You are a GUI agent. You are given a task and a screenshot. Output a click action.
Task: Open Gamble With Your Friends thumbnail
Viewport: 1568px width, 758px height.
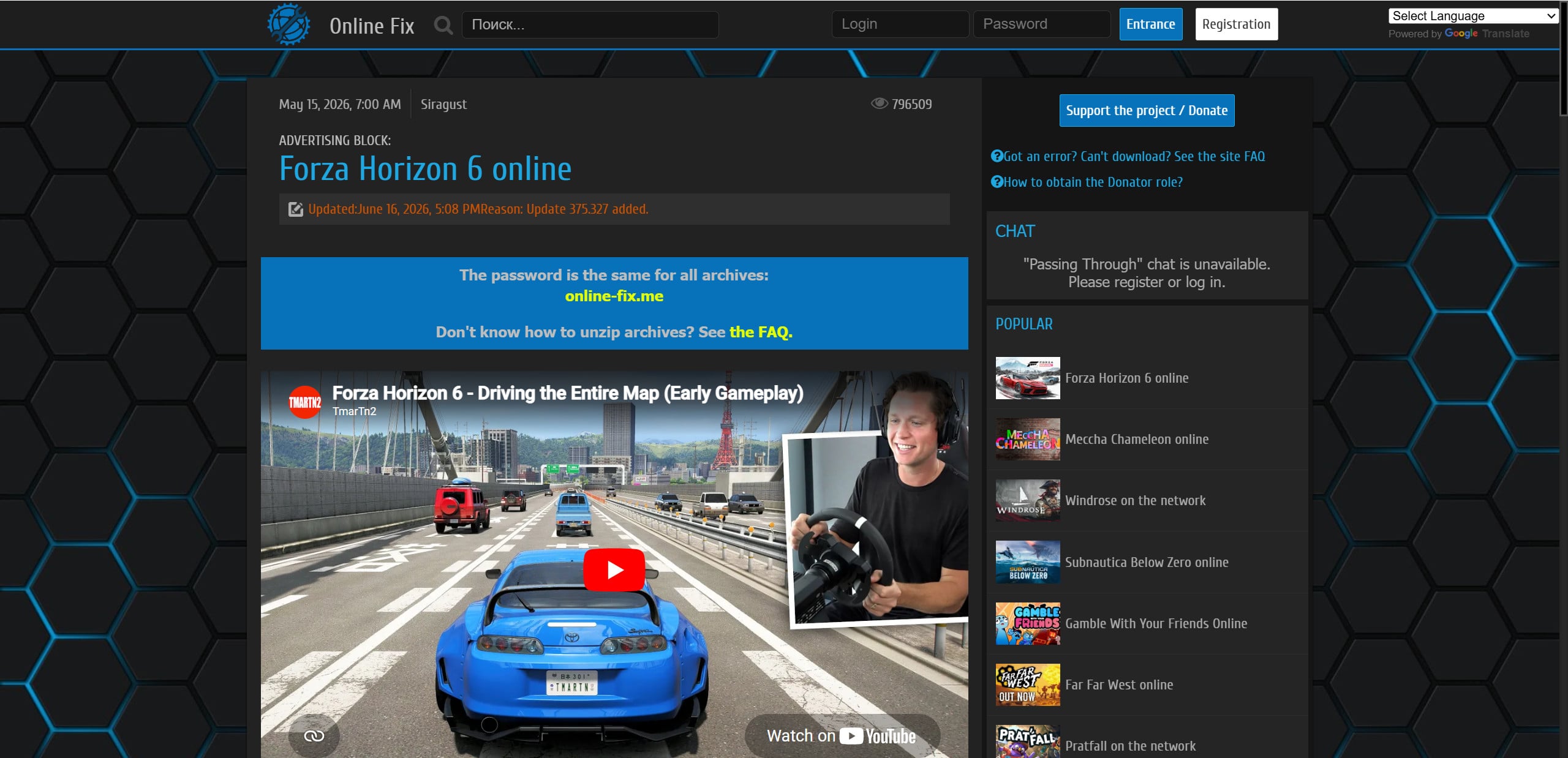click(1027, 623)
